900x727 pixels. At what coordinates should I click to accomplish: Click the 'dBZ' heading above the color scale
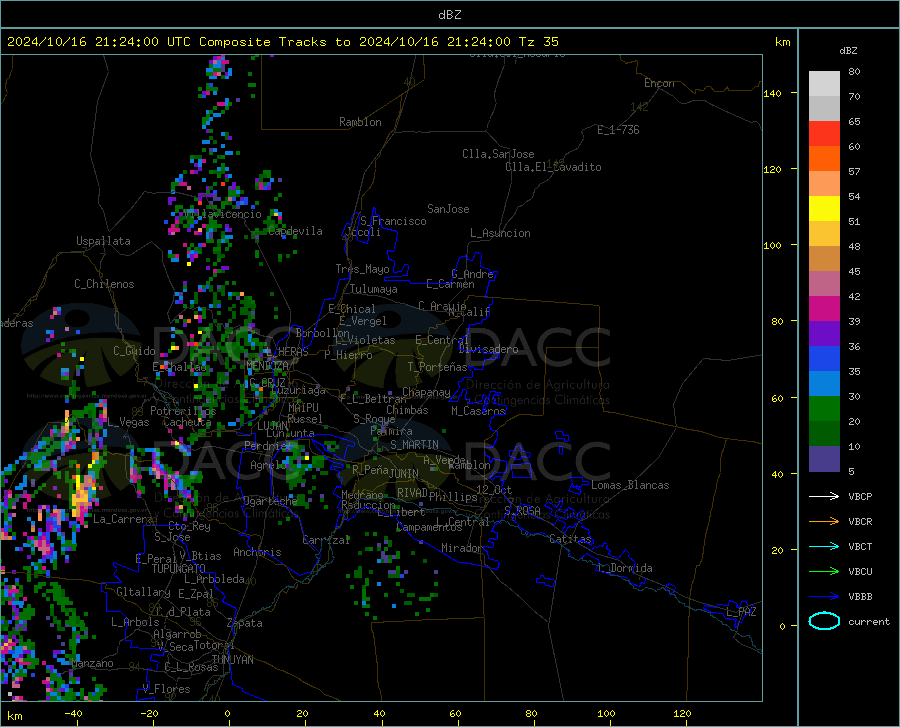tap(848, 50)
